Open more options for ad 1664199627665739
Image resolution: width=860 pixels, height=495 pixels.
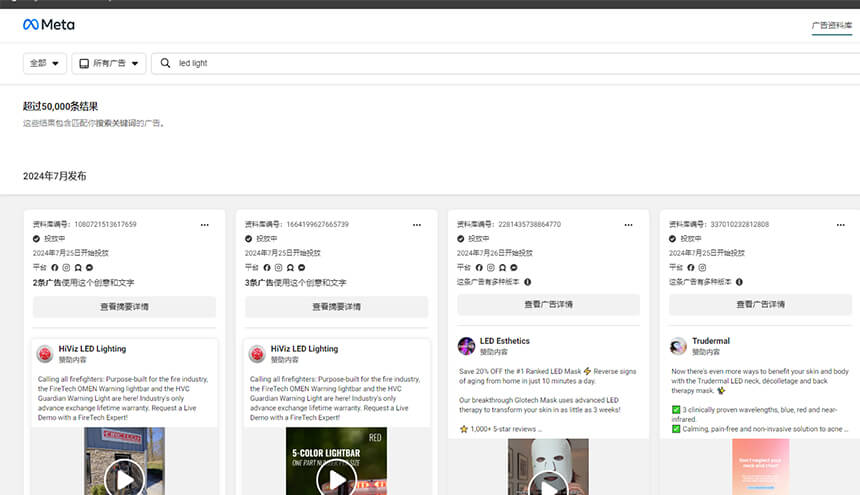click(x=417, y=225)
